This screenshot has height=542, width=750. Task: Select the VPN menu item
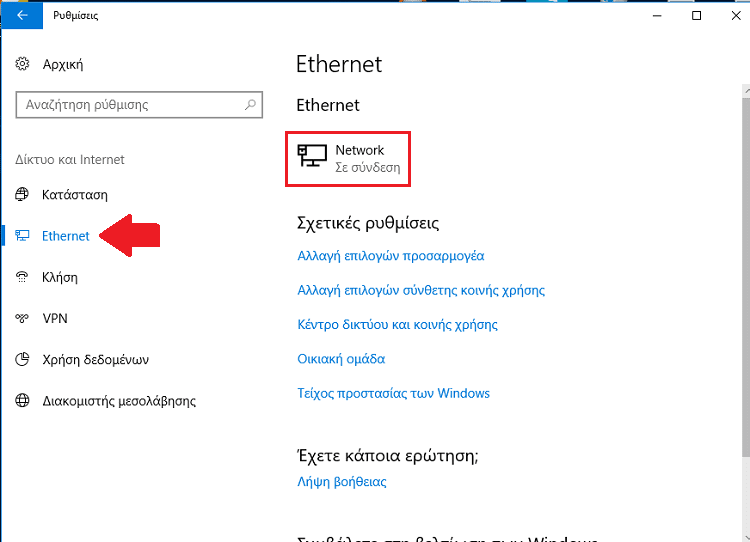click(55, 318)
